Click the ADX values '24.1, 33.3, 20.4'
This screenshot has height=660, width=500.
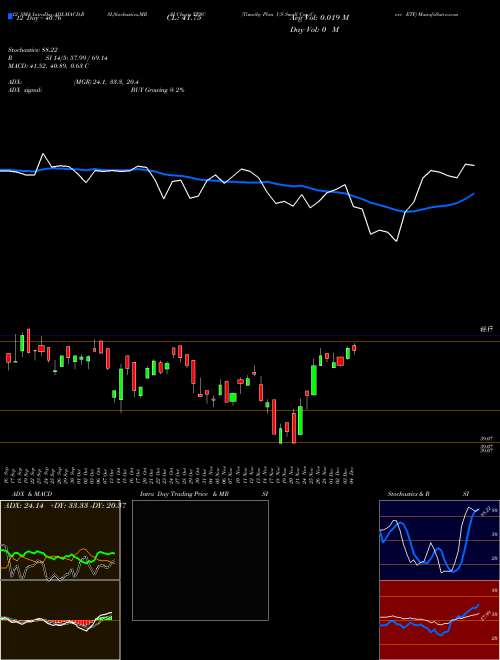click(x=116, y=82)
